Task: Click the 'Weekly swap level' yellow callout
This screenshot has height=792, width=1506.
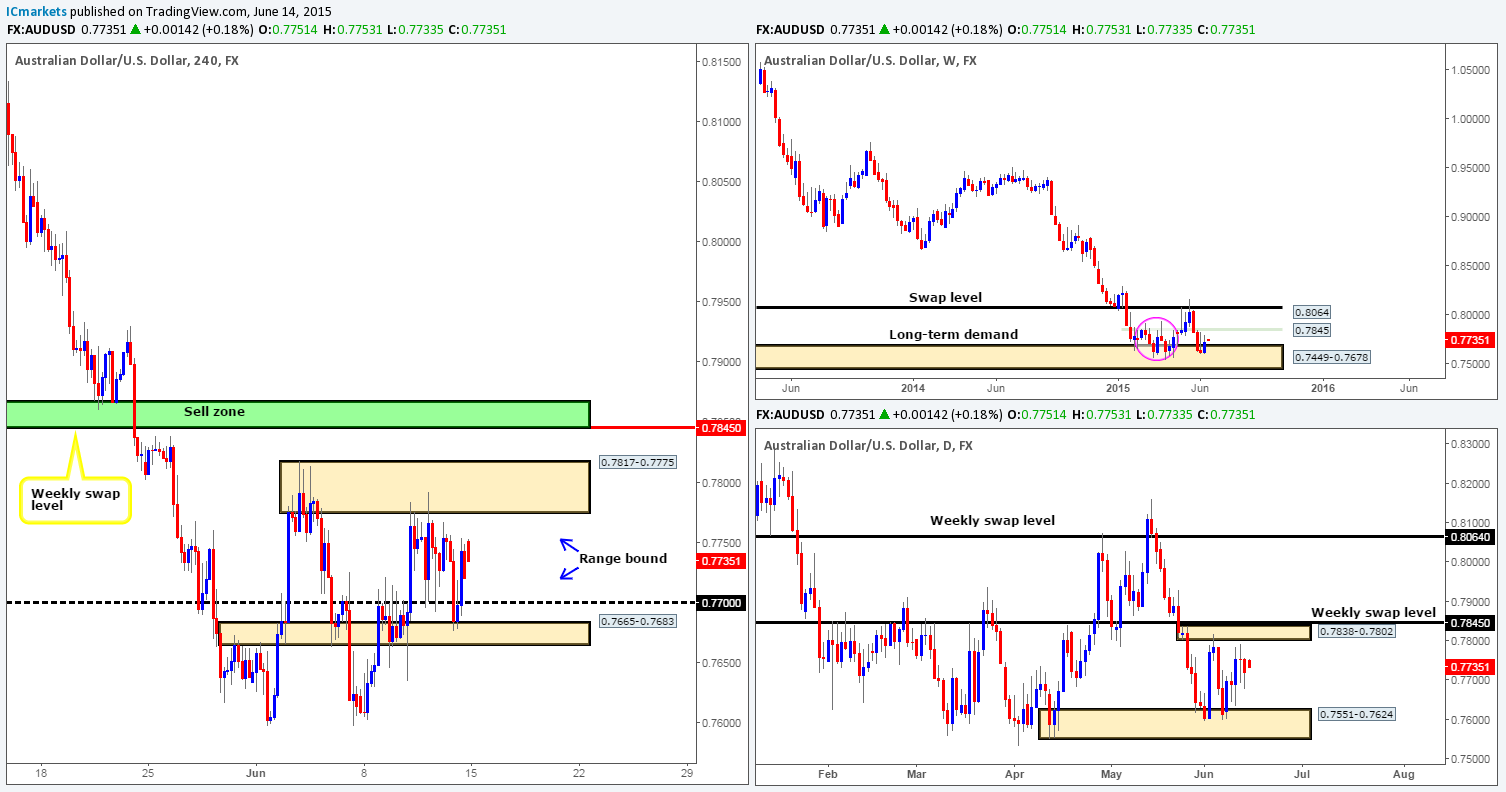Action: (75, 499)
